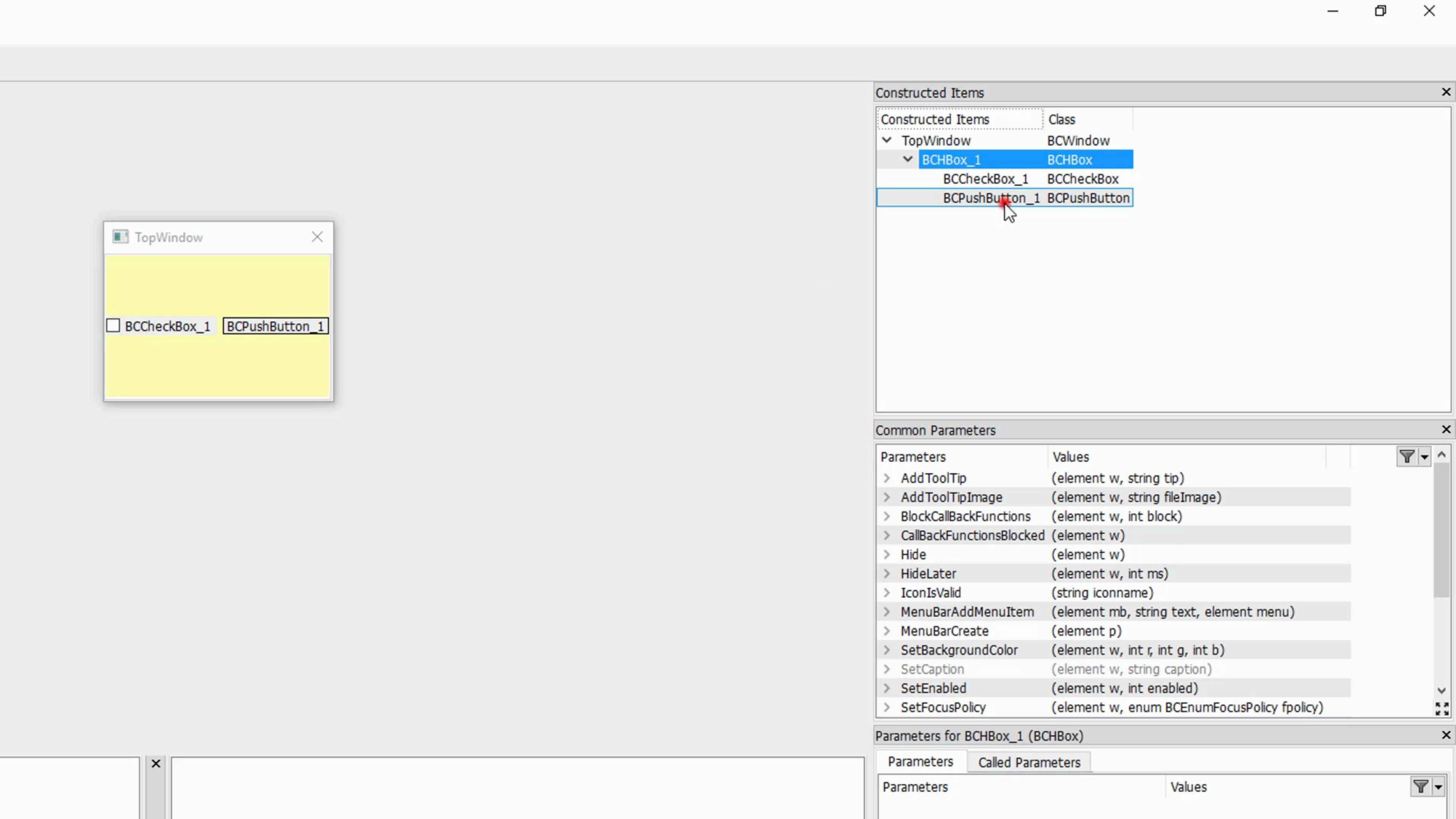Close the Common Parameters panel
This screenshot has height=819, width=1456.
[1446, 430]
